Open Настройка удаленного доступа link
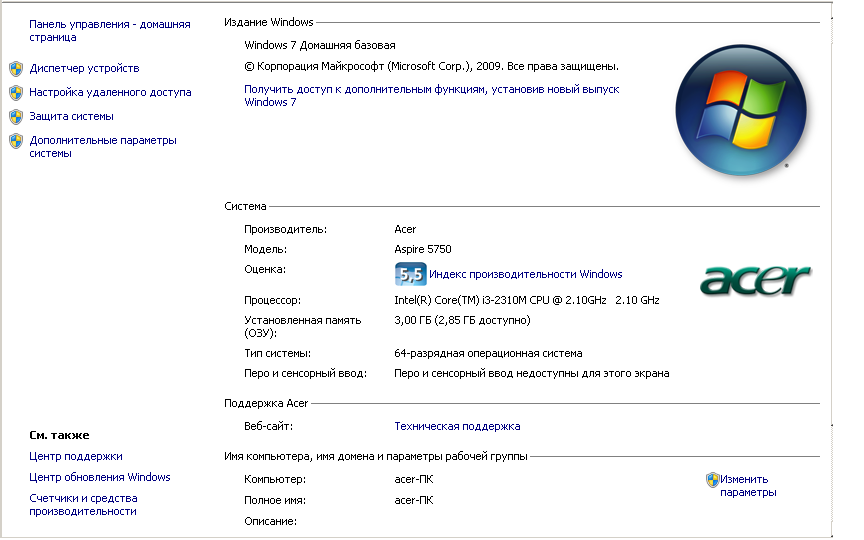 [x=110, y=92]
